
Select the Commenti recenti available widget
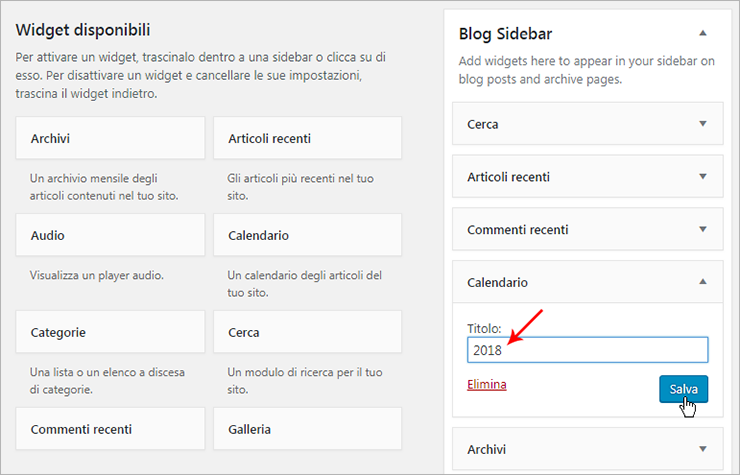point(110,429)
